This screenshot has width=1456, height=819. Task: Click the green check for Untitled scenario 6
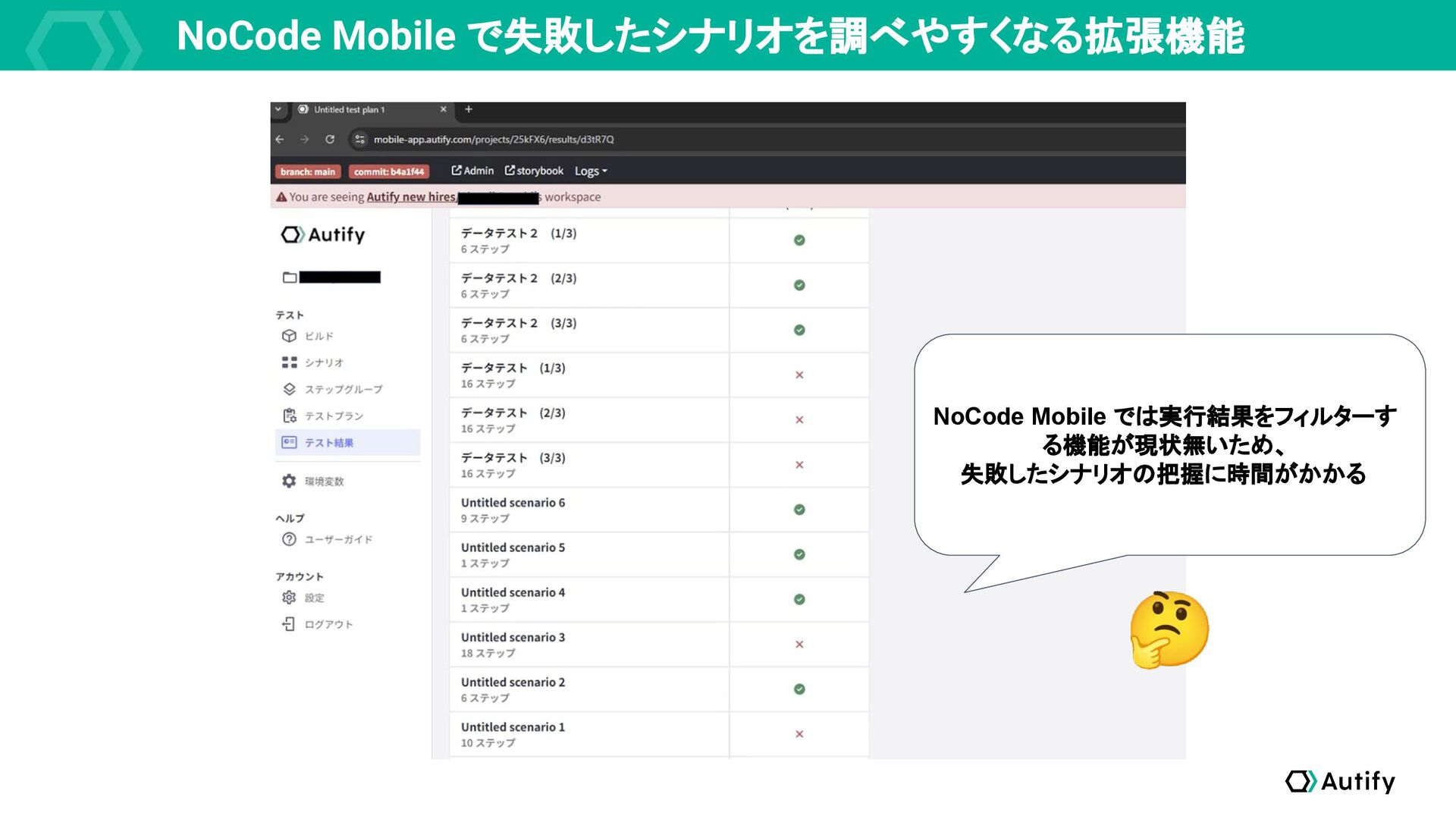tap(799, 510)
